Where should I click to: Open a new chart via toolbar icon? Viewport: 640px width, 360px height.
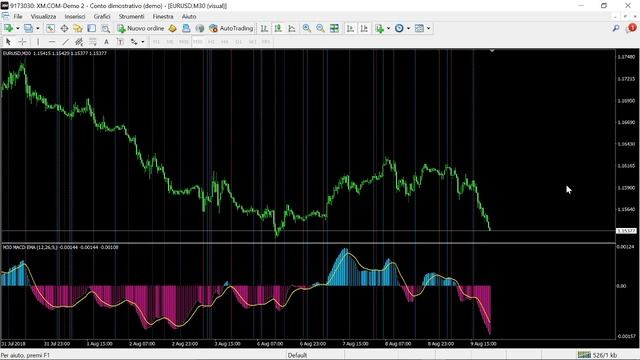tap(8, 28)
